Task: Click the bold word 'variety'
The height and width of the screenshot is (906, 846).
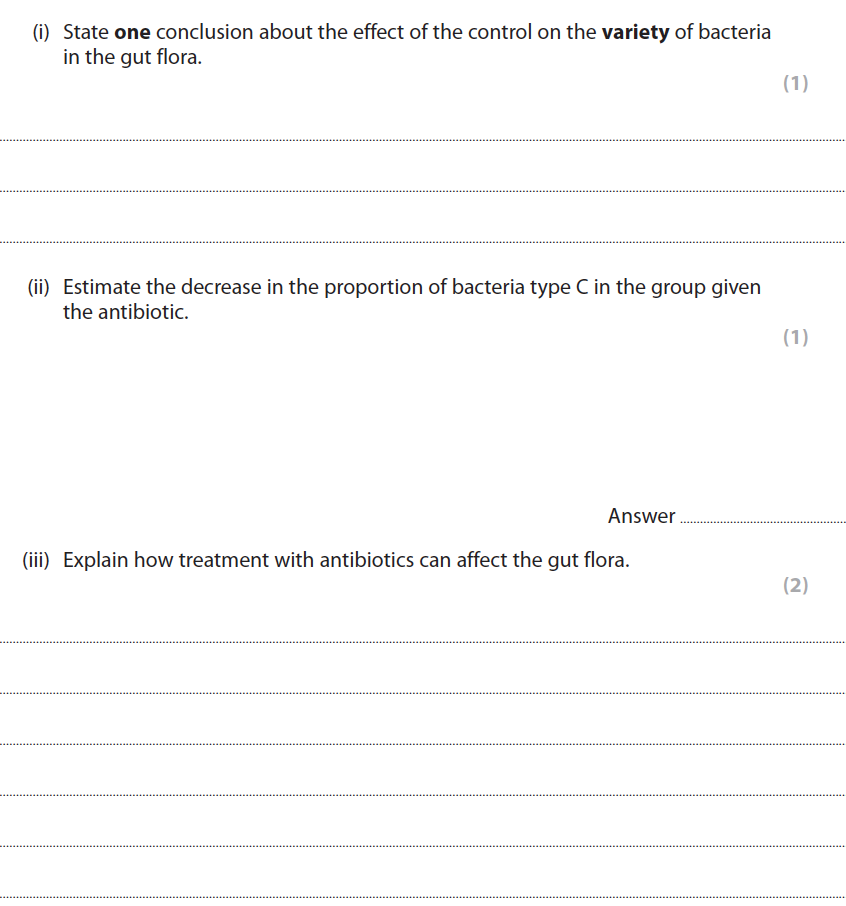Action: pyautogui.click(x=635, y=32)
